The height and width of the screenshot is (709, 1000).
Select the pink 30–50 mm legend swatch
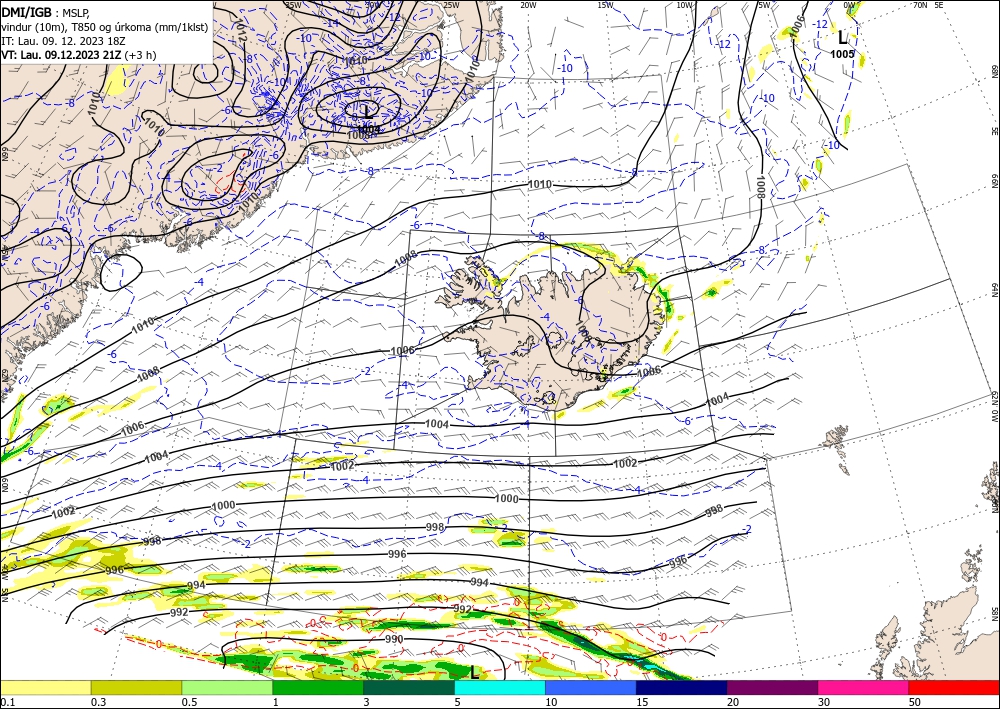click(x=864, y=687)
